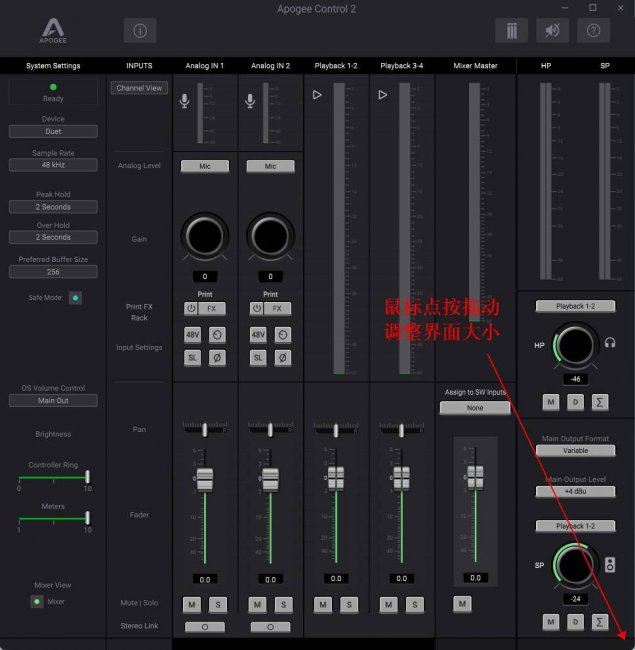Open the help question mark icon

(x=593, y=30)
